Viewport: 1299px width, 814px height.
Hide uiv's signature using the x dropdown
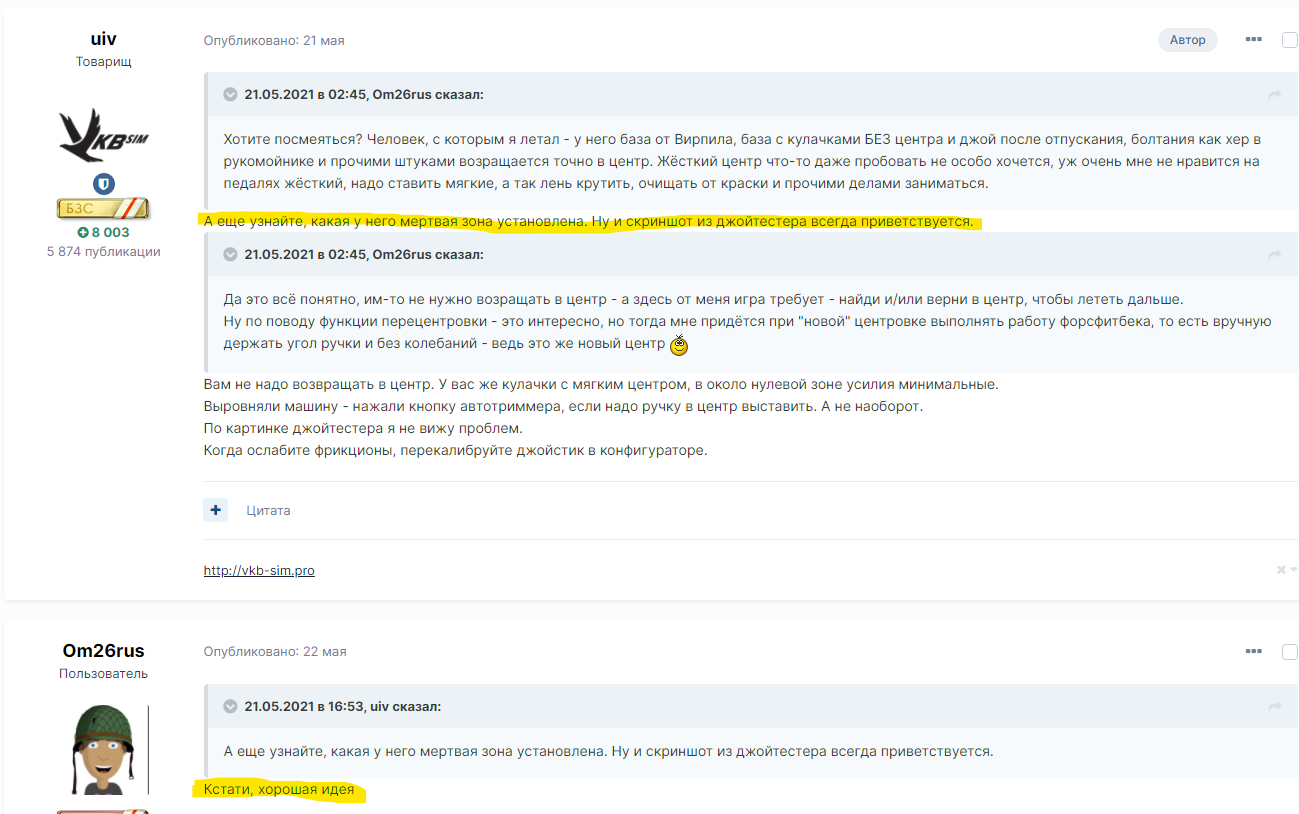point(1286,570)
